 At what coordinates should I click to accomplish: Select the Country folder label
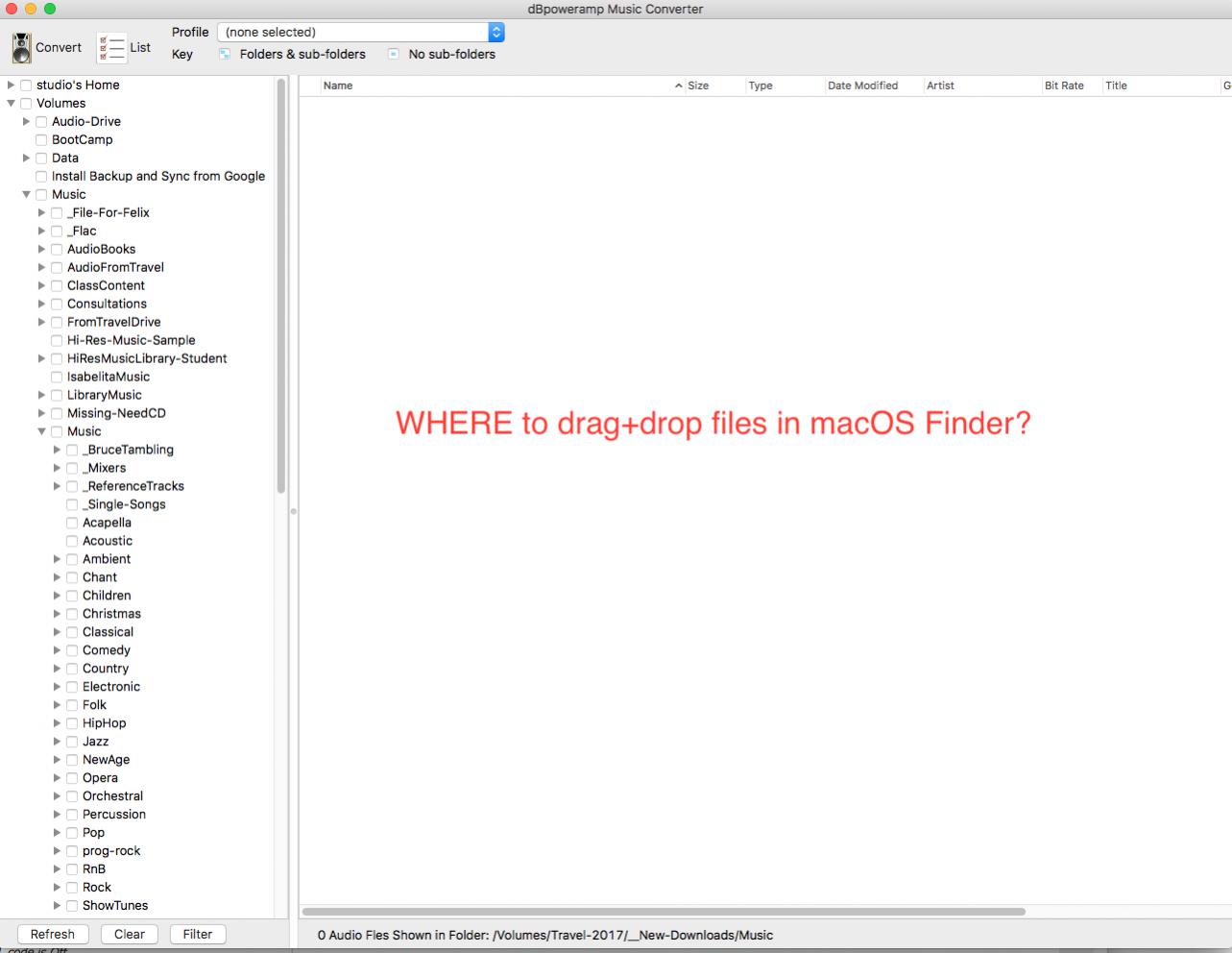click(x=106, y=670)
